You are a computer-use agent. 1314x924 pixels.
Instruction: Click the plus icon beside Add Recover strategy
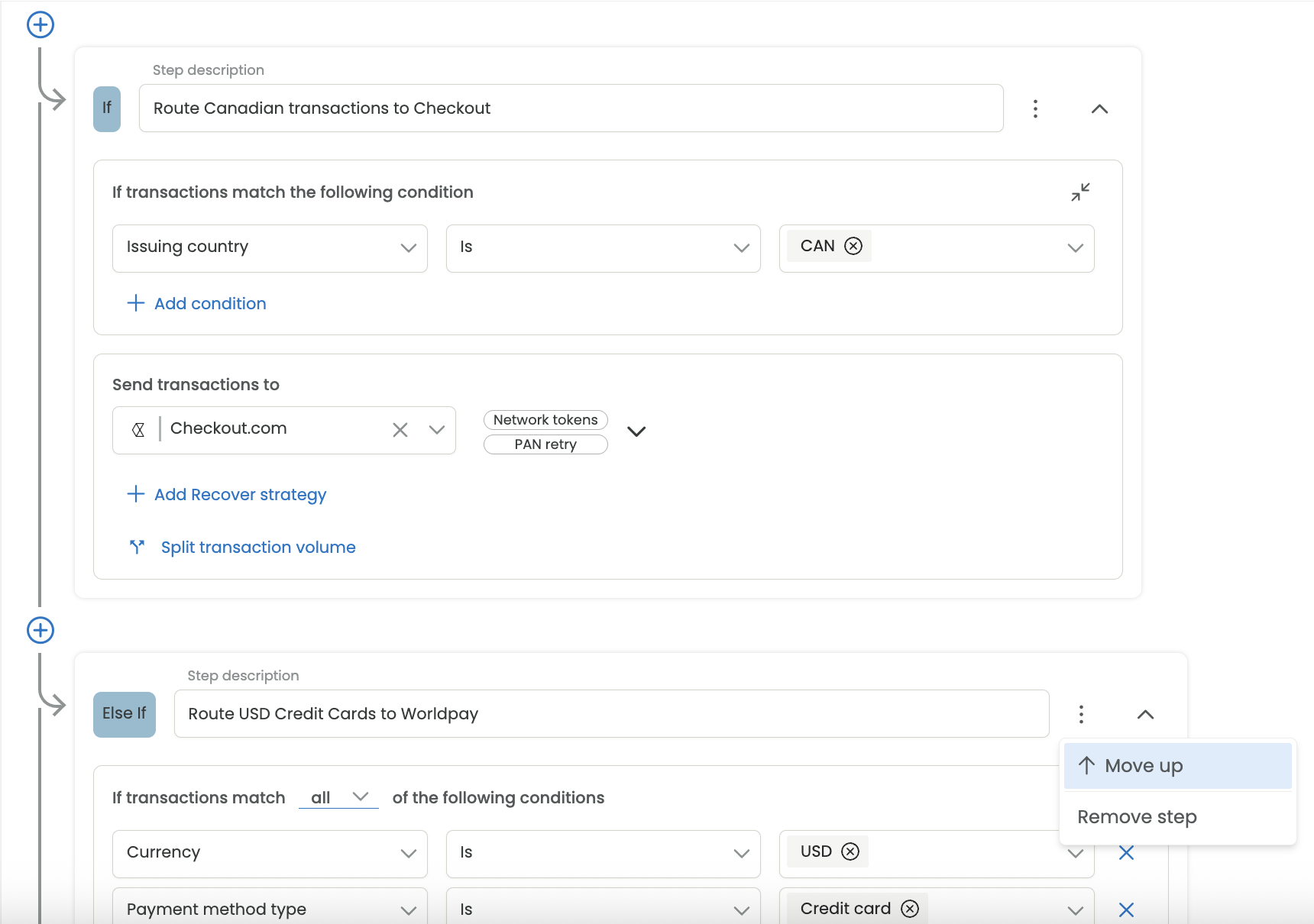(136, 494)
